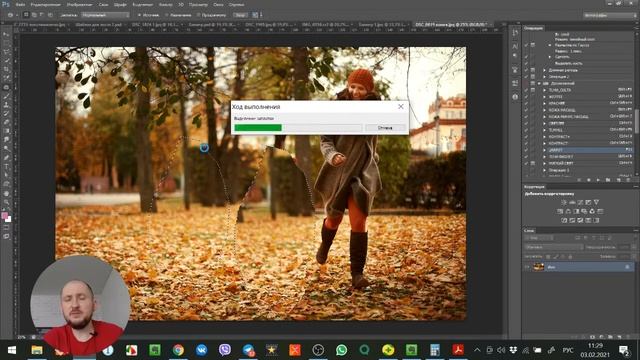640x360 pixels.
Task: Toggle dialog box for МЯГКИЙ СВЕТ action
Action: coord(533,163)
